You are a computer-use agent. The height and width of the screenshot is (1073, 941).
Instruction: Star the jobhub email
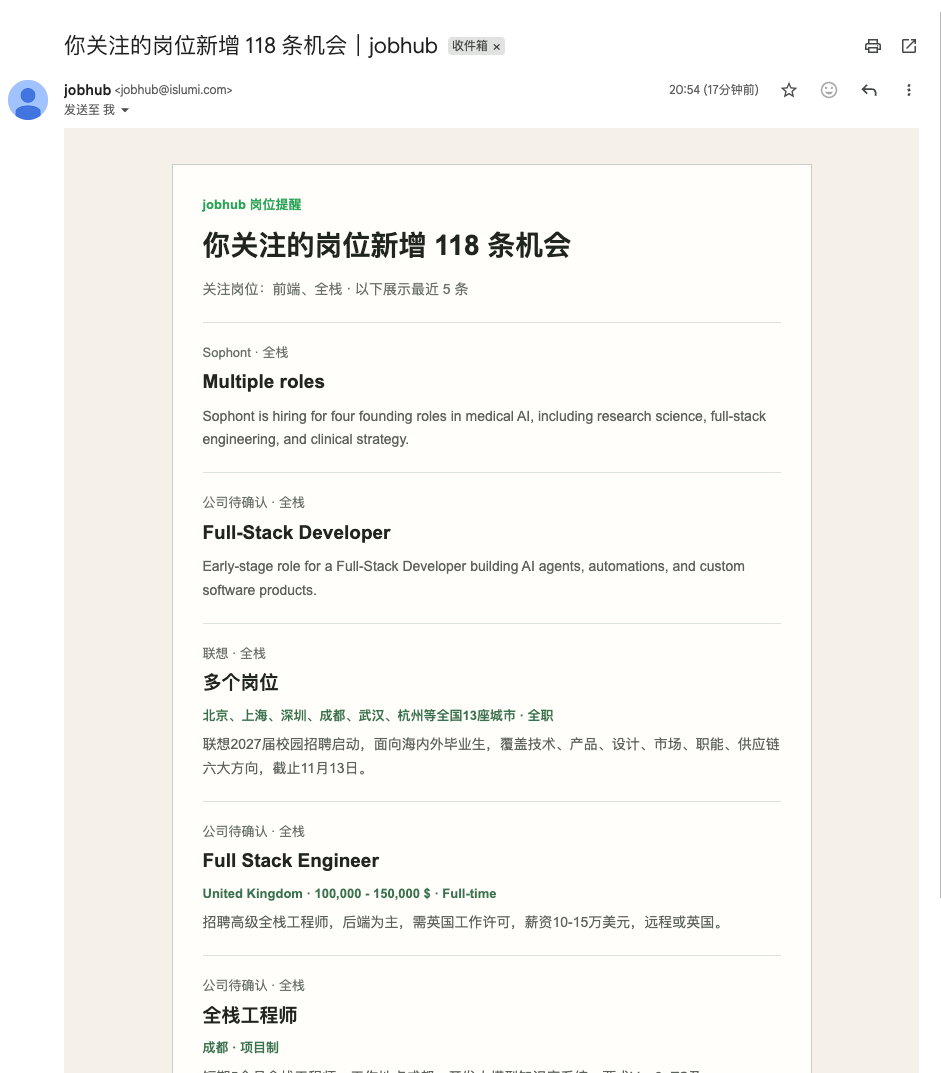click(789, 90)
